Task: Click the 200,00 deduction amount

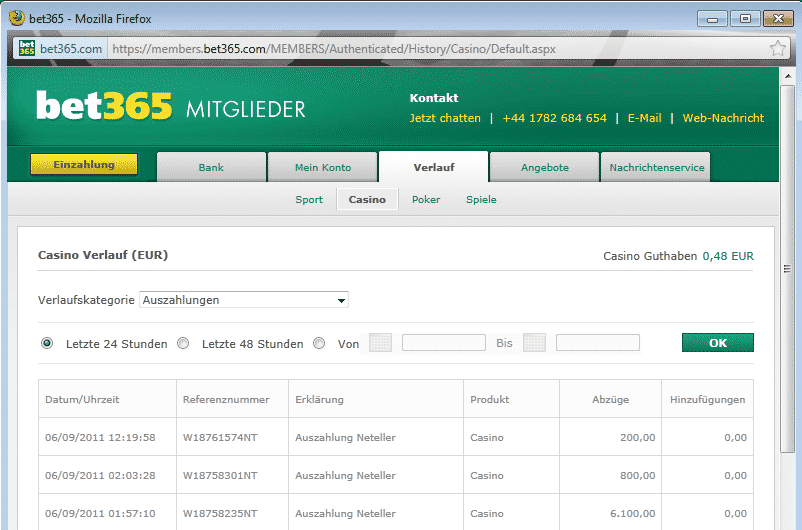Action: (x=637, y=437)
